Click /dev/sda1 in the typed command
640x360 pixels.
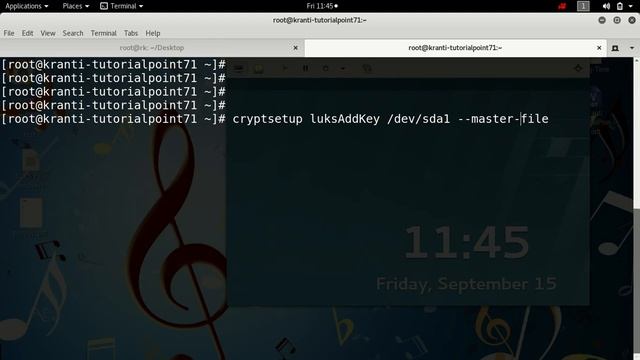[418, 119]
